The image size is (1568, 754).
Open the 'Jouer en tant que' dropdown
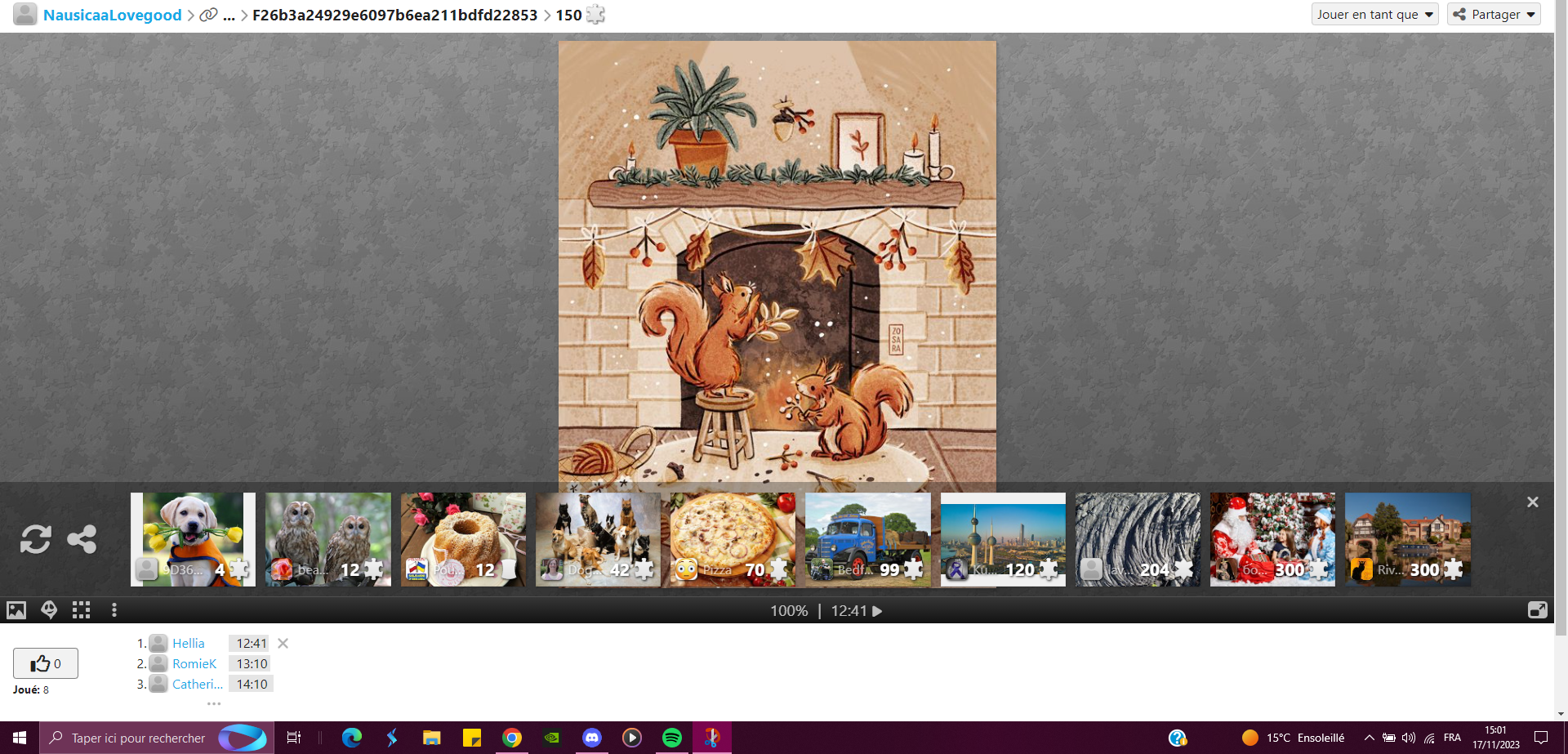(1374, 15)
